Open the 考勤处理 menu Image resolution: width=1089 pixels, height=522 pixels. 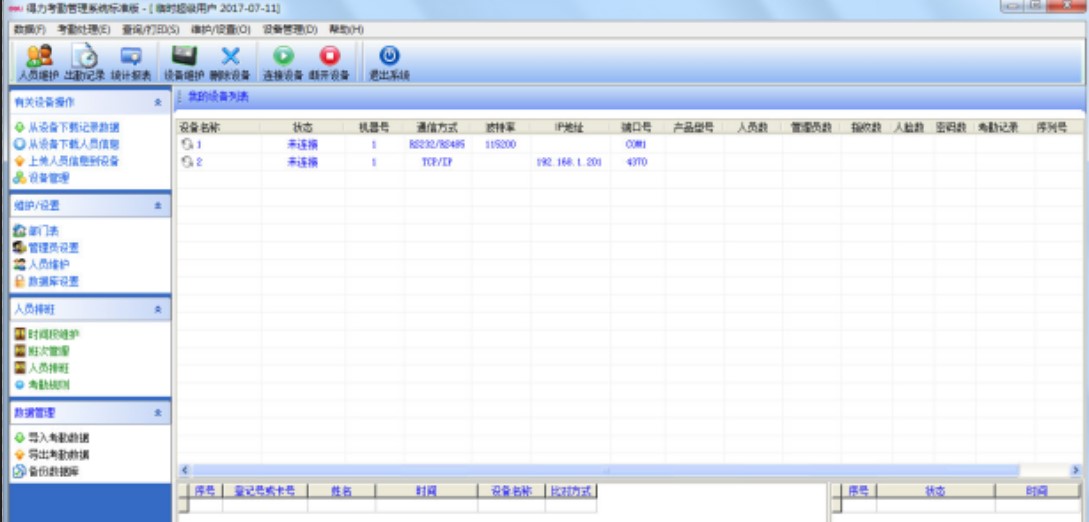[83, 30]
